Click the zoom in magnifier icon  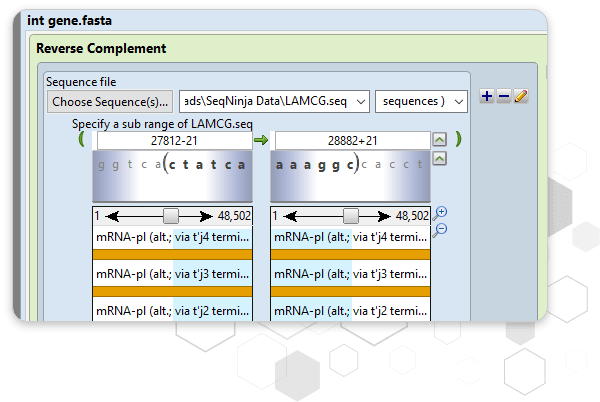[440, 213]
